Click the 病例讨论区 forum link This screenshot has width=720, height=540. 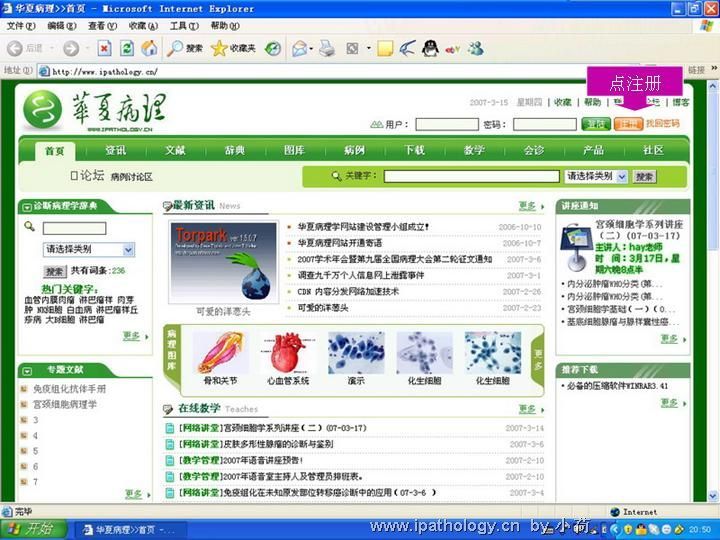(x=132, y=177)
